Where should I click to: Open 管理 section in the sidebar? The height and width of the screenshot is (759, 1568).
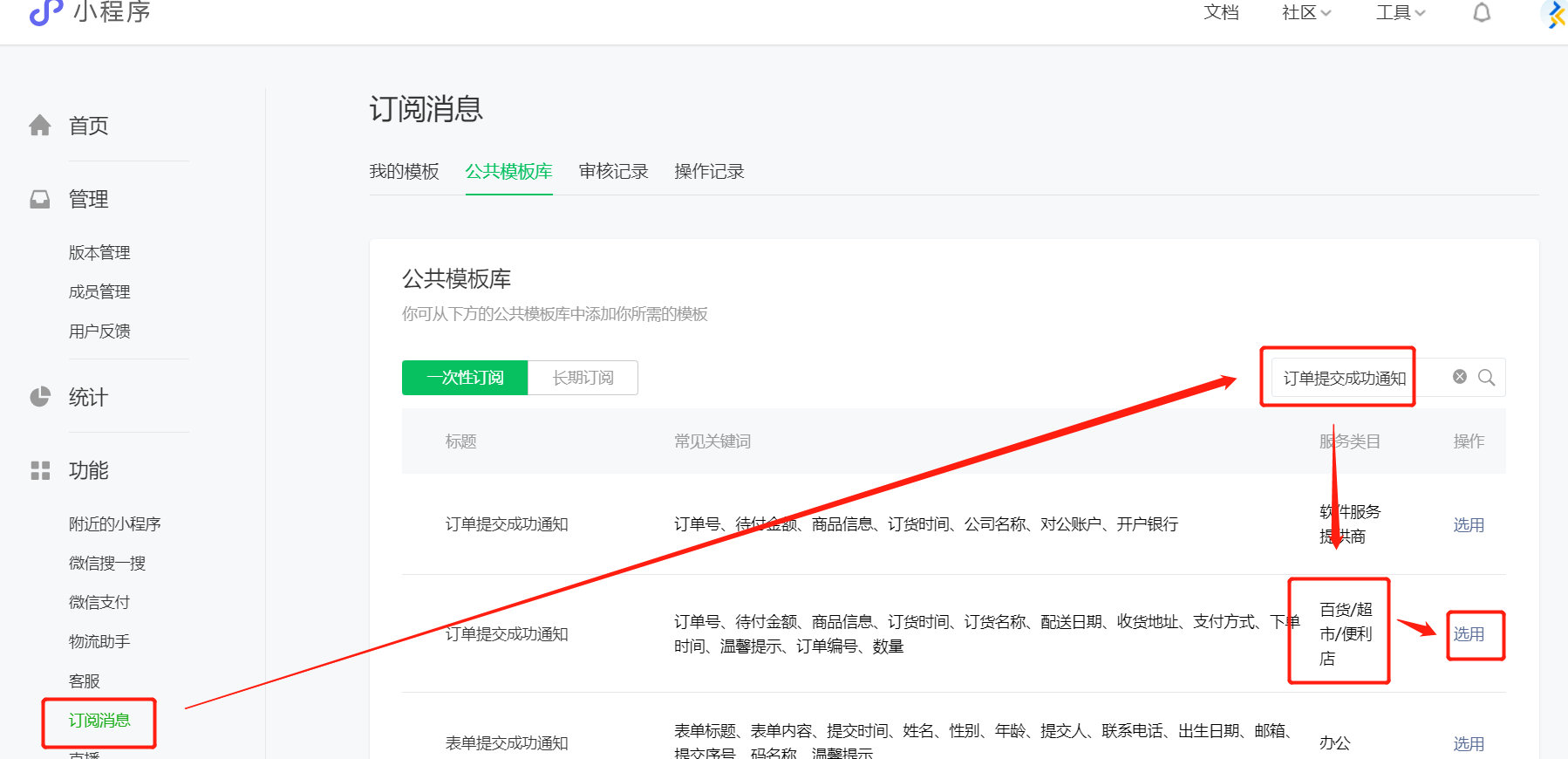[89, 199]
